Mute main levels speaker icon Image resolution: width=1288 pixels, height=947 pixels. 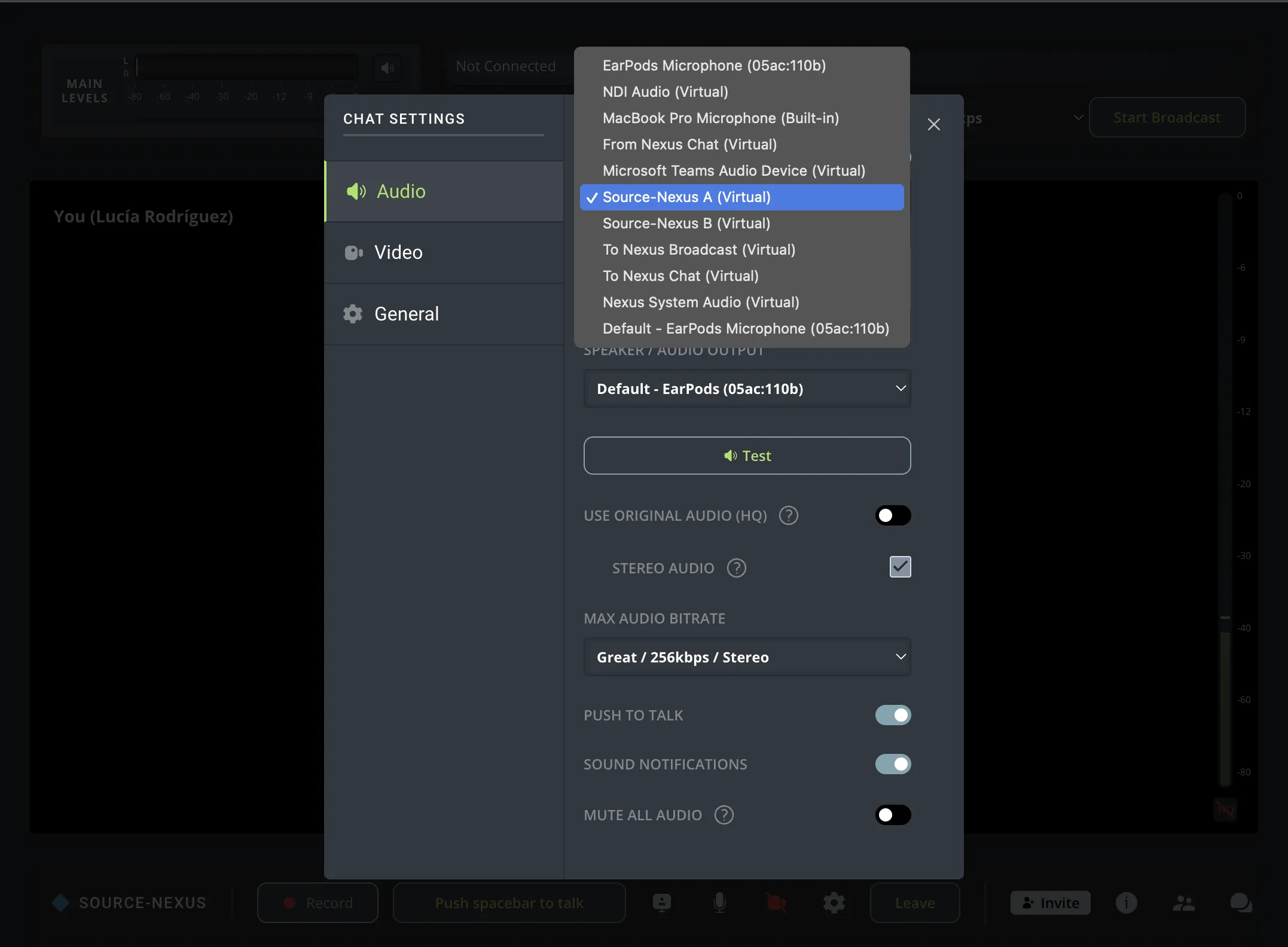[x=387, y=68]
